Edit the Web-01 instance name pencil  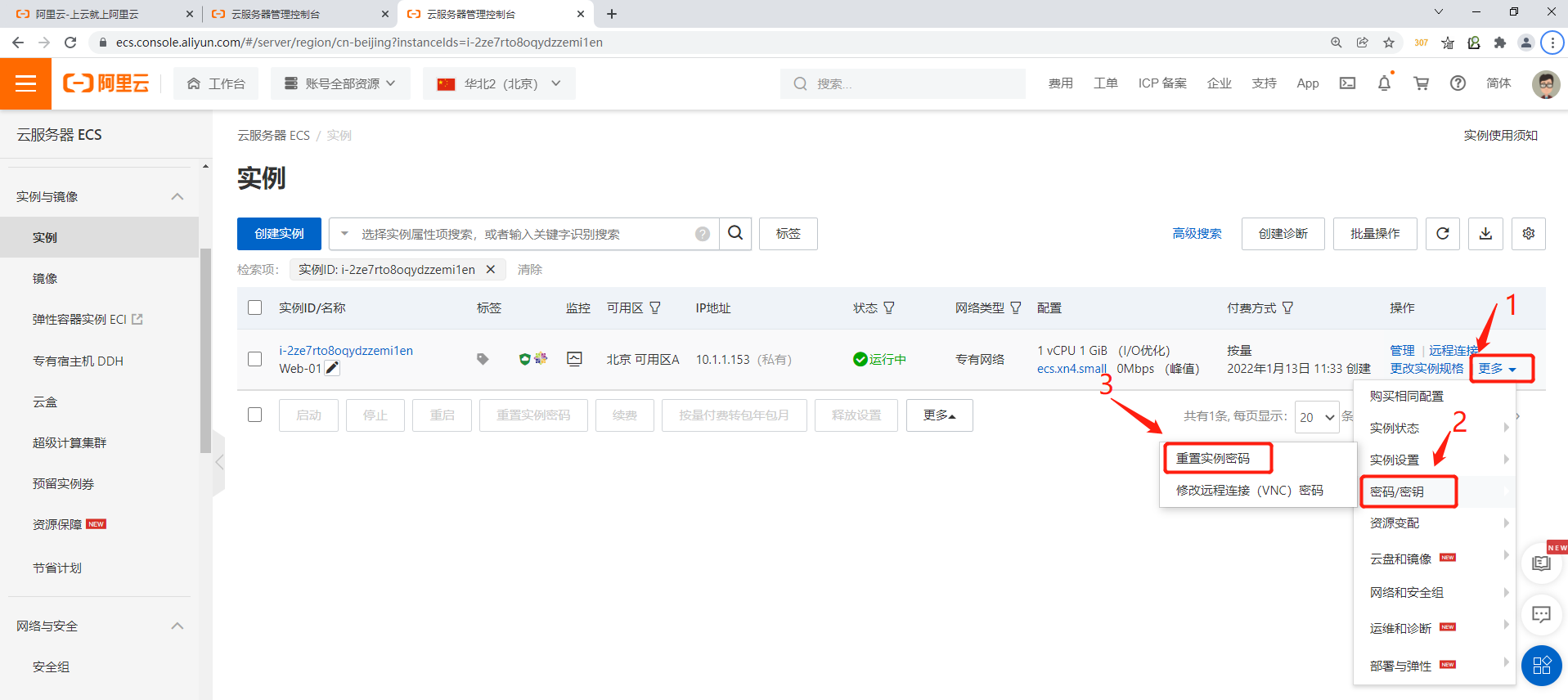332,368
